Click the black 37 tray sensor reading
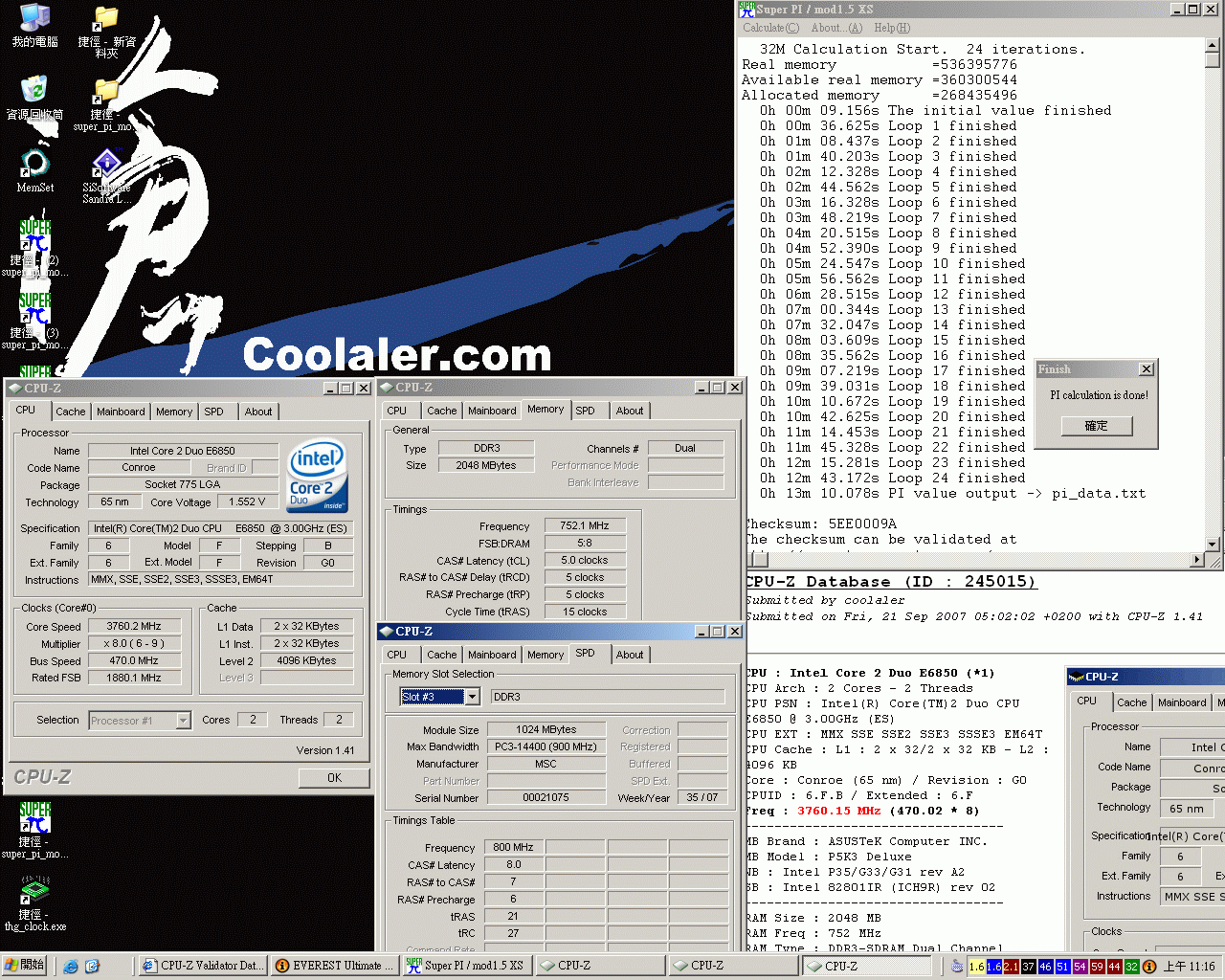The image size is (1225, 980). pos(1028,967)
